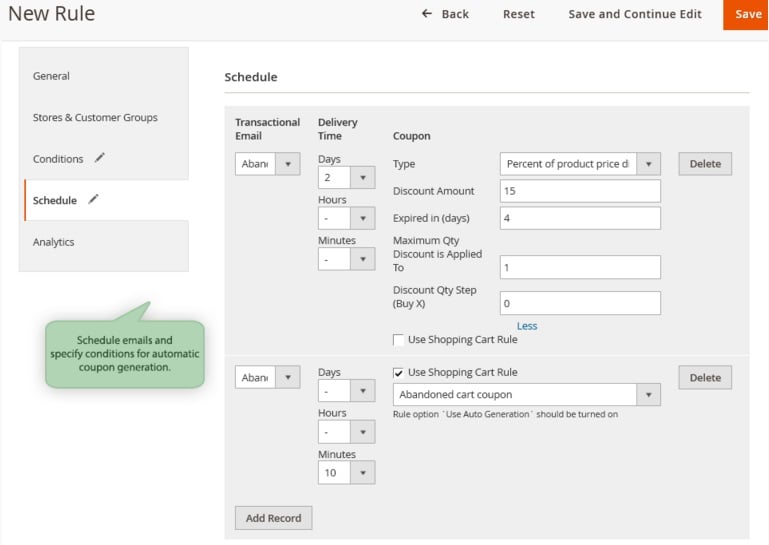Open the General tab
The height and width of the screenshot is (545, 769).
point(51,76)
